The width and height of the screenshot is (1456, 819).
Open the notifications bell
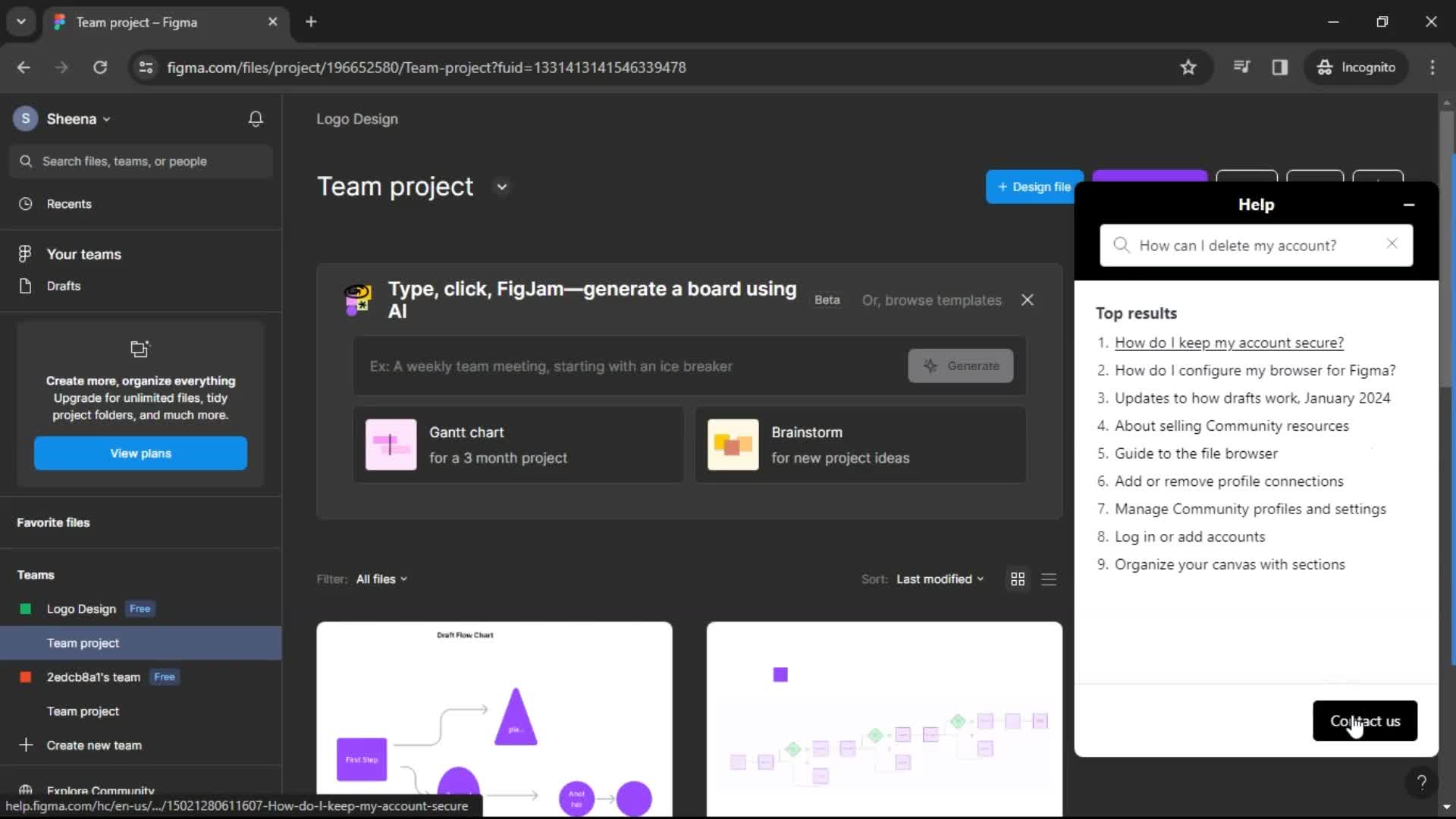(x=256, y=119)
